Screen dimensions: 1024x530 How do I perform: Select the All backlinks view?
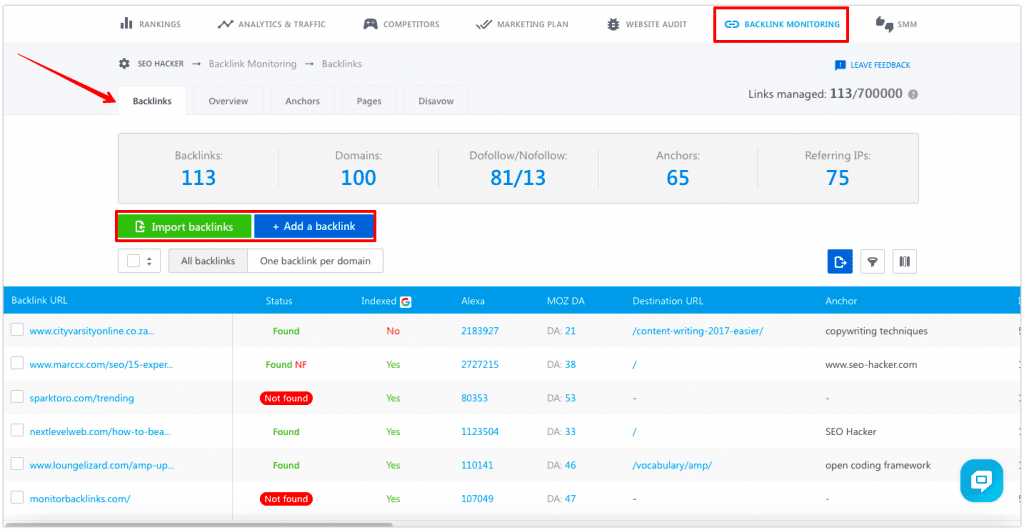tap(208, 260)
